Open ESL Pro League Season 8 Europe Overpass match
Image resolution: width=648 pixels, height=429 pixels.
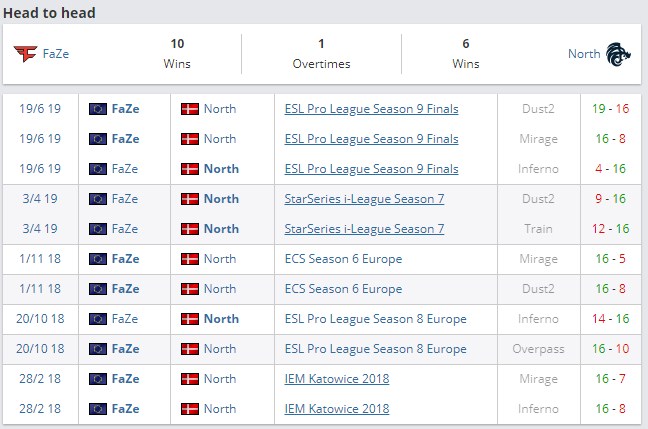(x=376, y=348)
